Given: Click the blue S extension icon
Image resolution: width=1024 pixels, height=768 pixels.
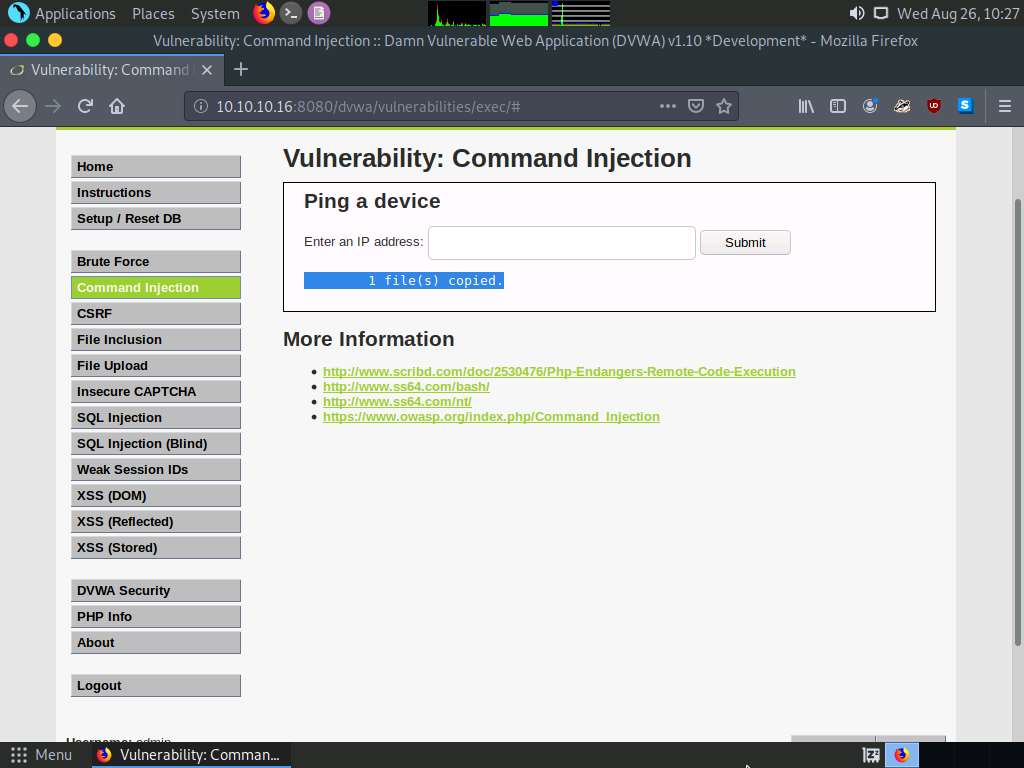Looking at the screenshot, I should click(x=965, y=105).
